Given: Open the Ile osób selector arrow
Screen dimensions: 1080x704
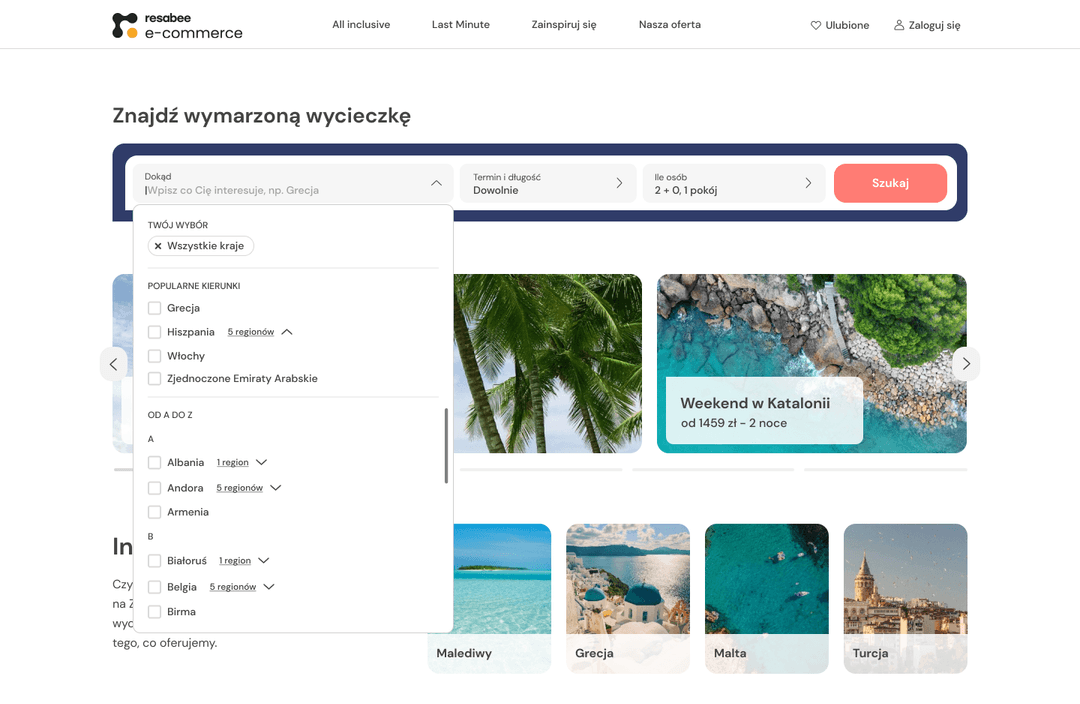Looking at the screenshot, I should click(807, 183).
